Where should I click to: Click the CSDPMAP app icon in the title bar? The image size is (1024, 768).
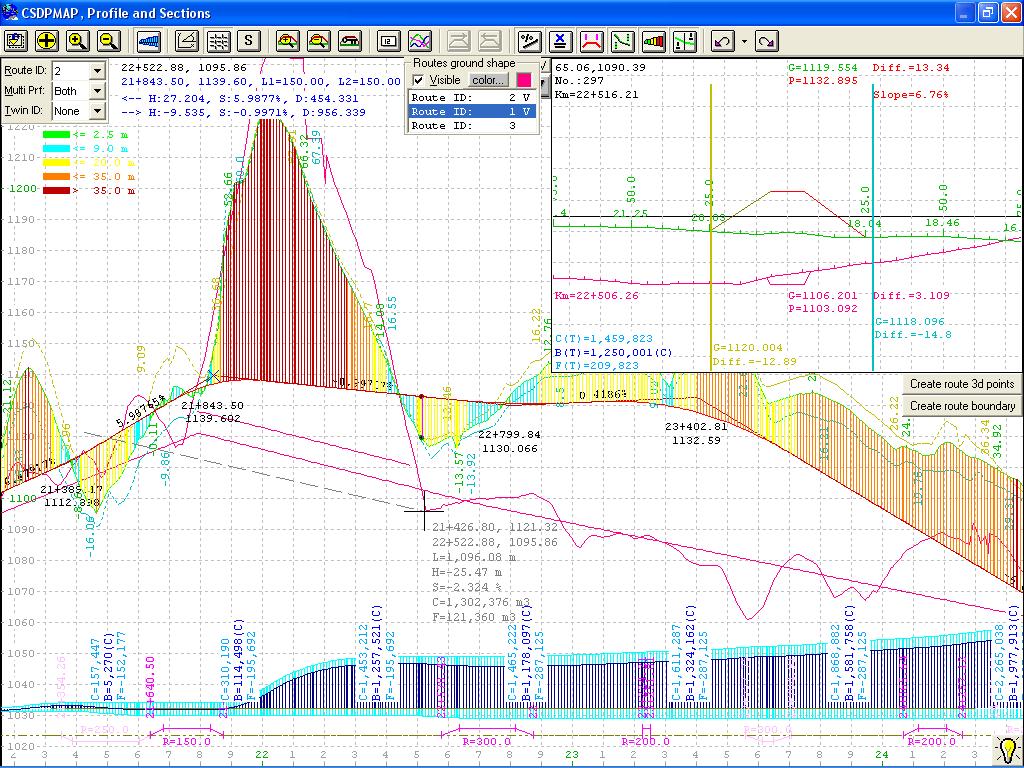point(10,12)
